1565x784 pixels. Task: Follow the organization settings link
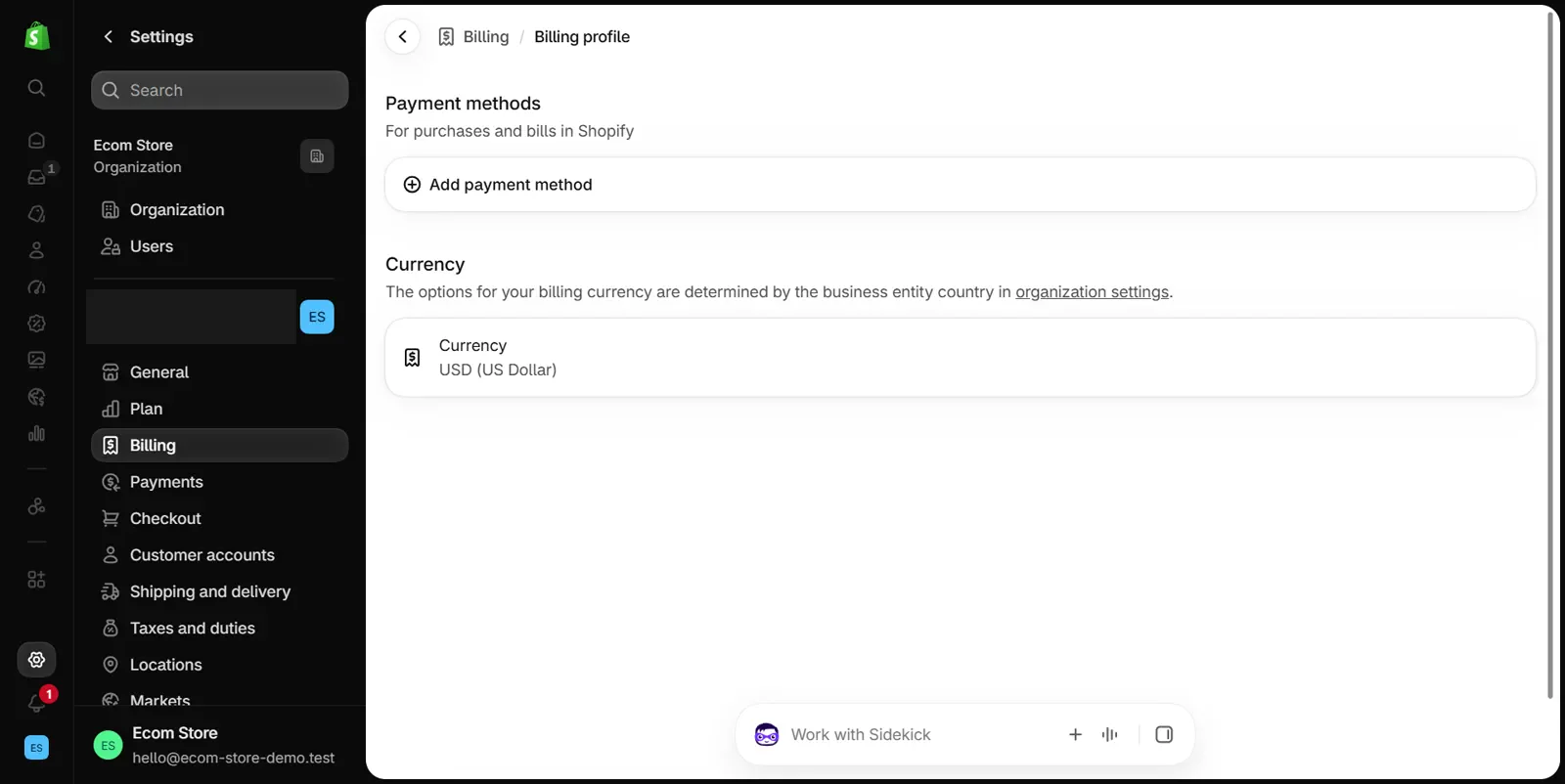(1092, 291)
